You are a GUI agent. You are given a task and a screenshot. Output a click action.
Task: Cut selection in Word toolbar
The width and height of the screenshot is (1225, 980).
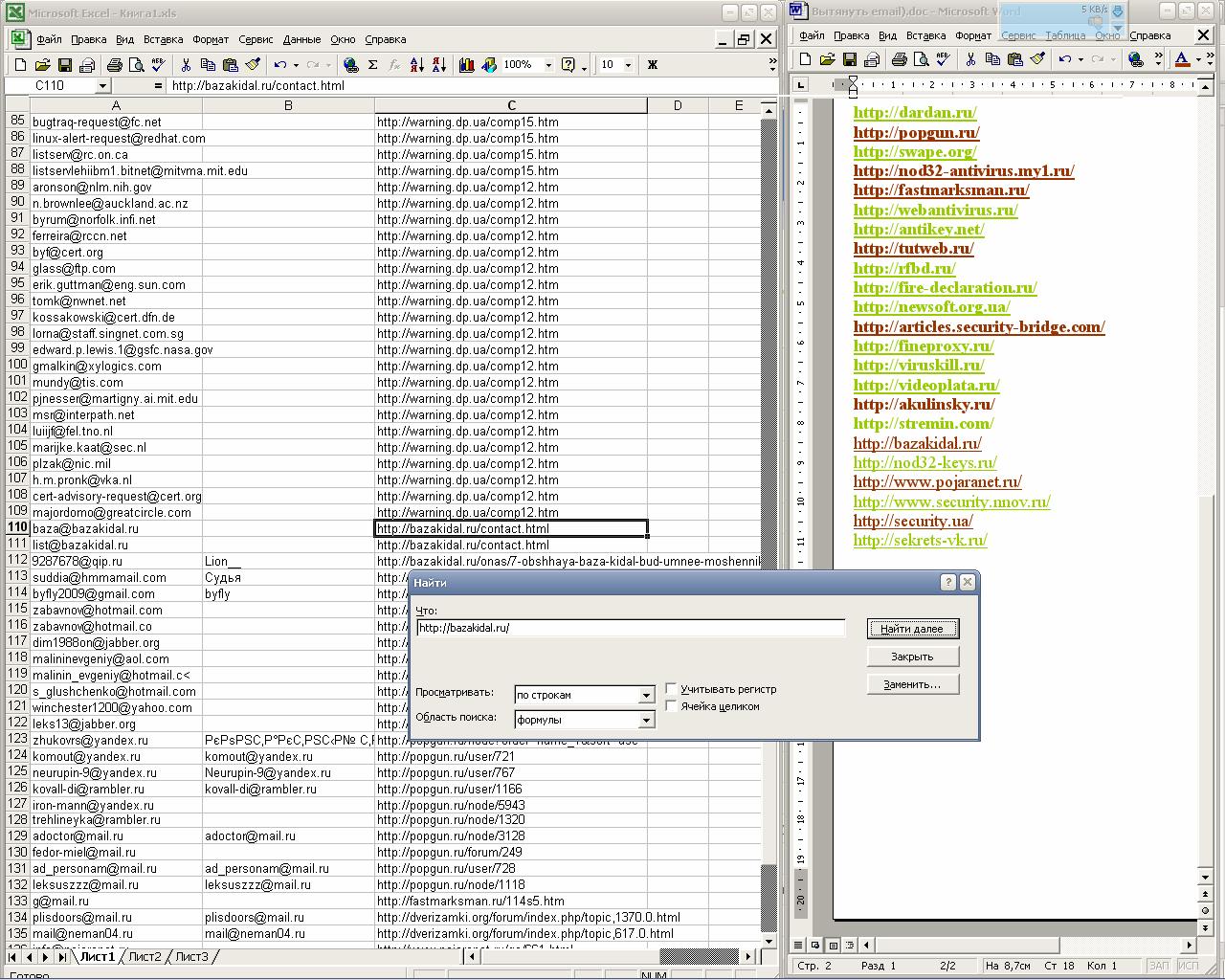click(x=970, y=59)
